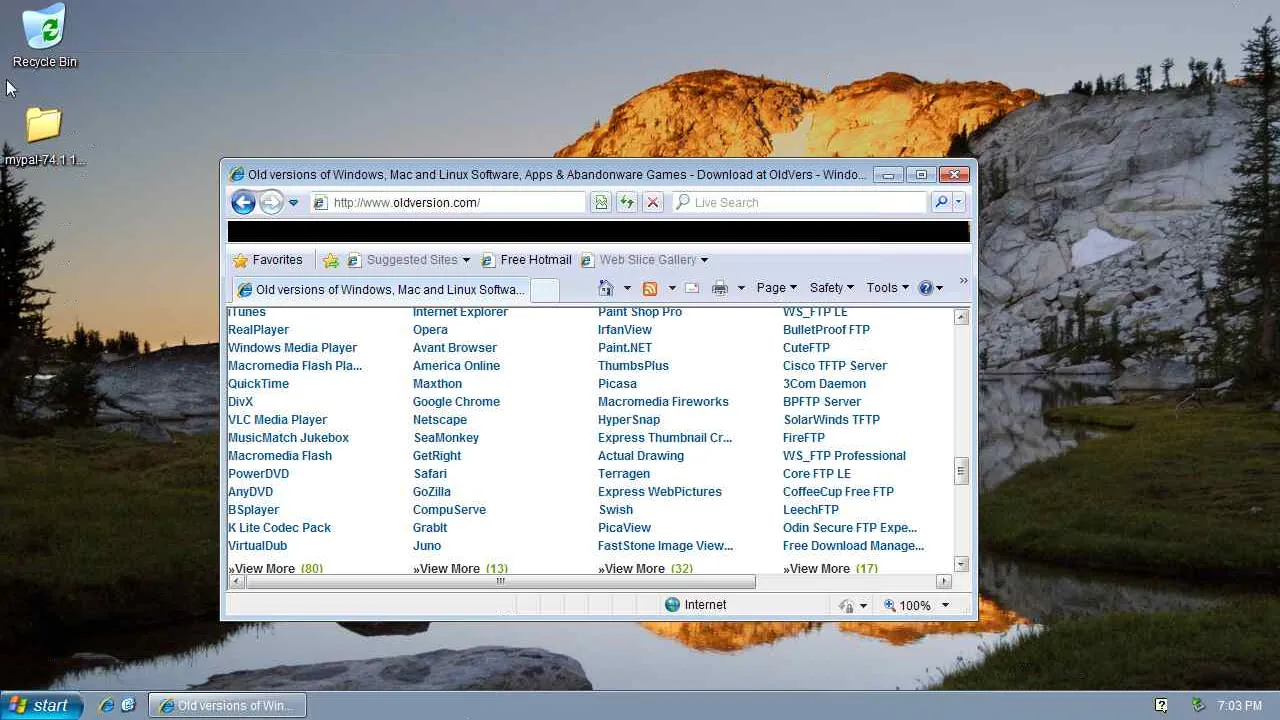Select the mypal-74.1.1 folder on desktop
The width and height of the screenshot is (1280, 720).
(45, 137)
